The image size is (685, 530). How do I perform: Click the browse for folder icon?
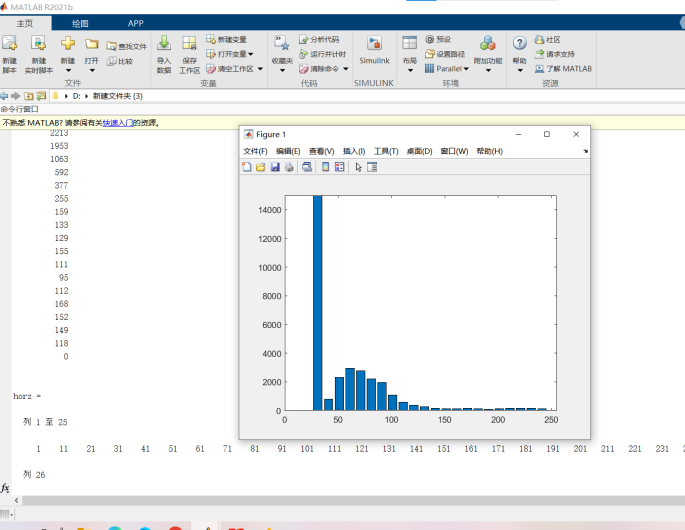42,96
